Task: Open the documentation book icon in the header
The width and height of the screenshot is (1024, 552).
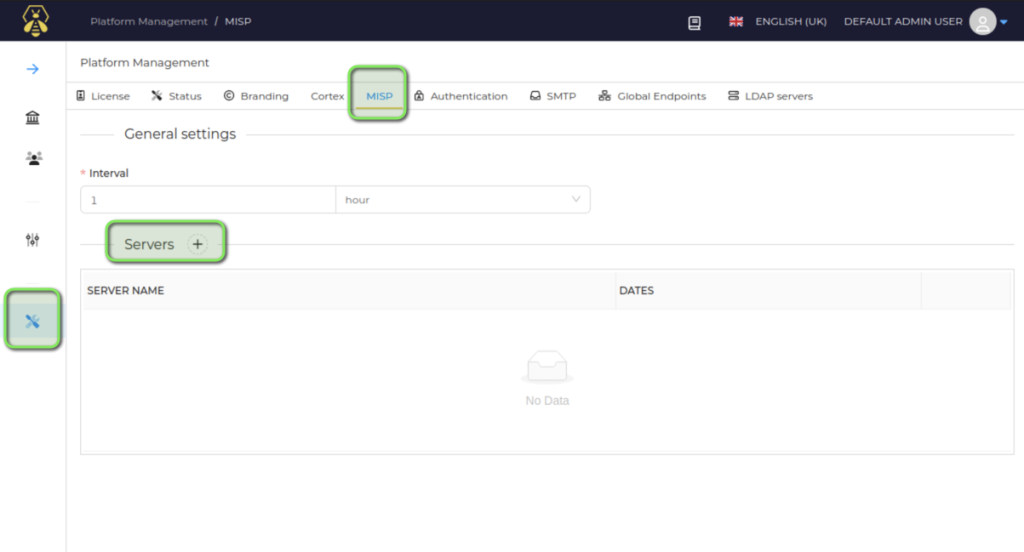Action: 694,23
